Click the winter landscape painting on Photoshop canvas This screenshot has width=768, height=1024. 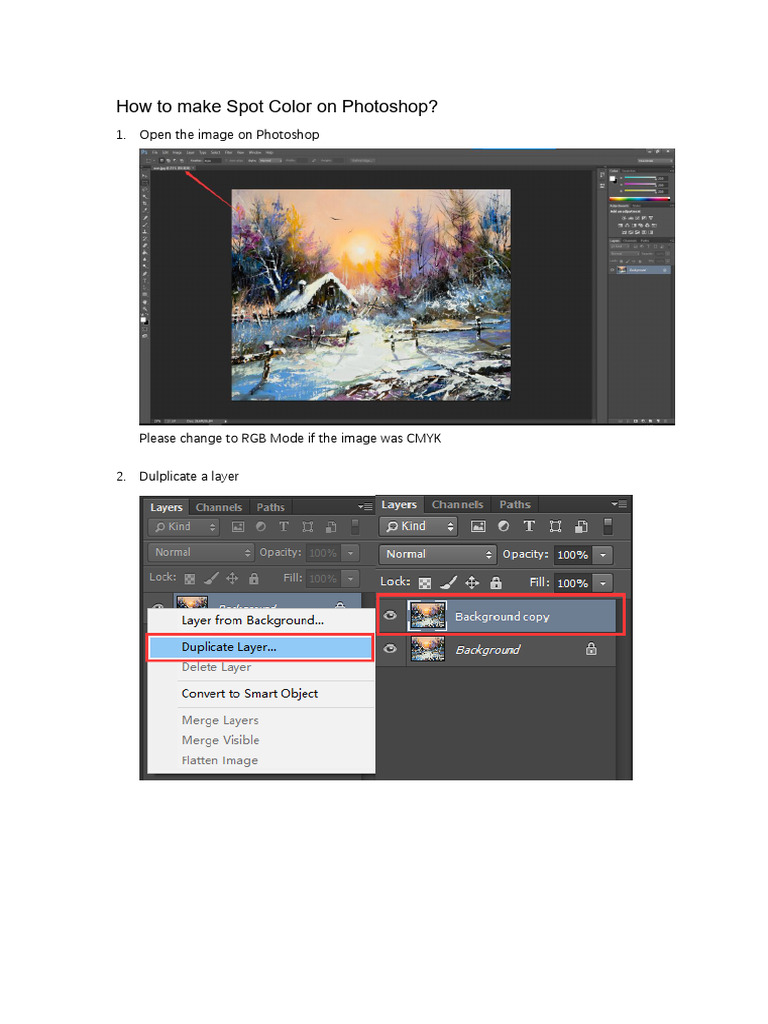pos(371,295)
